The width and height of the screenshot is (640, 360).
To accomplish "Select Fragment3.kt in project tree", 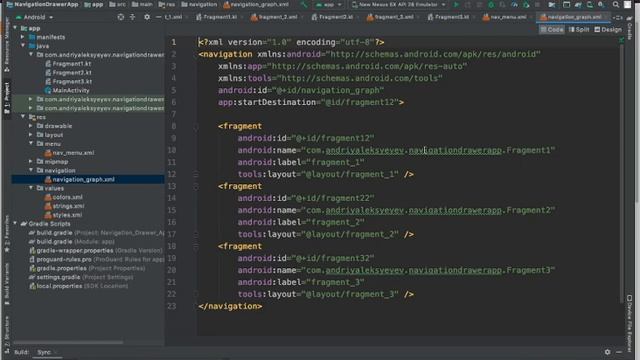I will point(72,81).
